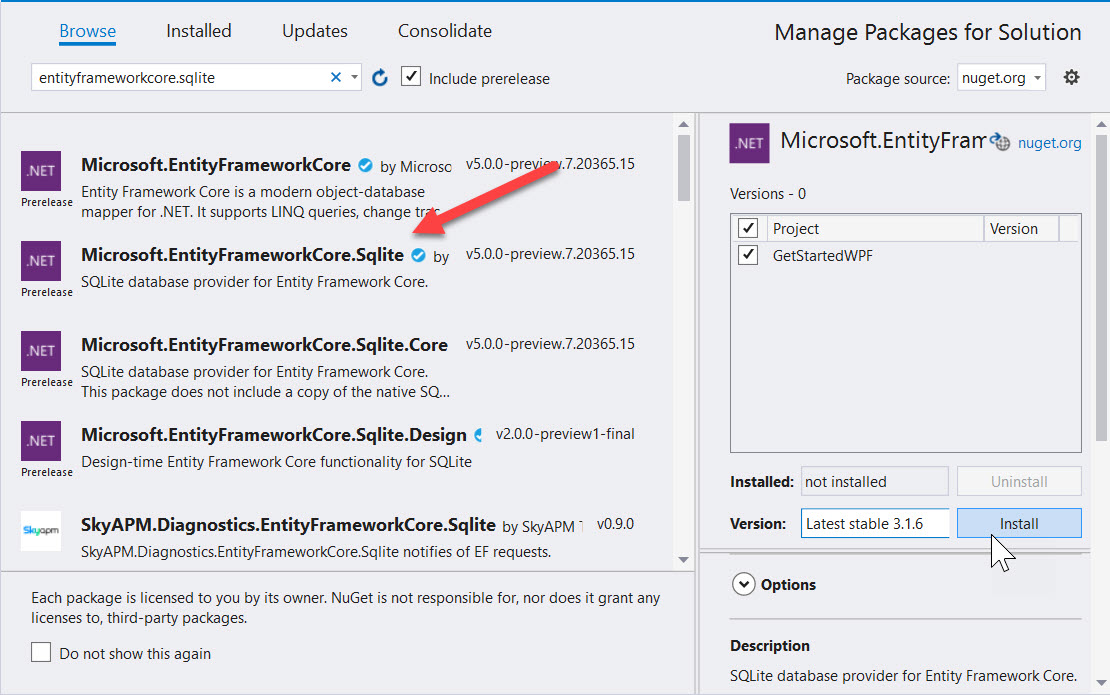1110x695 pixels.
Task: Click the nuget.org globe icon beside package name
Action: 1000,143
